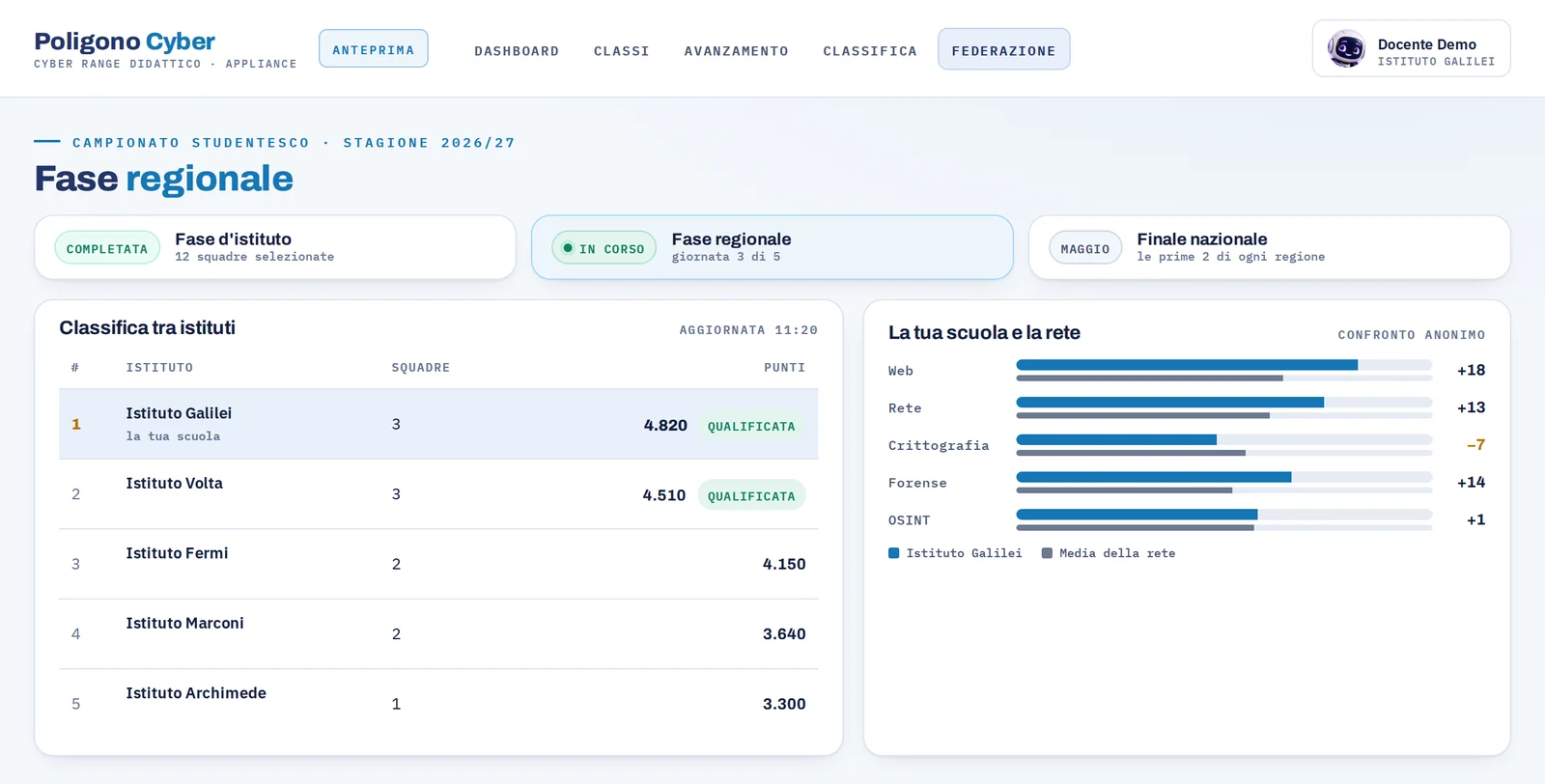Click the Qualificata badge for Istituto Volta
Image resolution: width=1545 pixels, height=784 pixels.
pyautogui.click(x=751, y=495)
